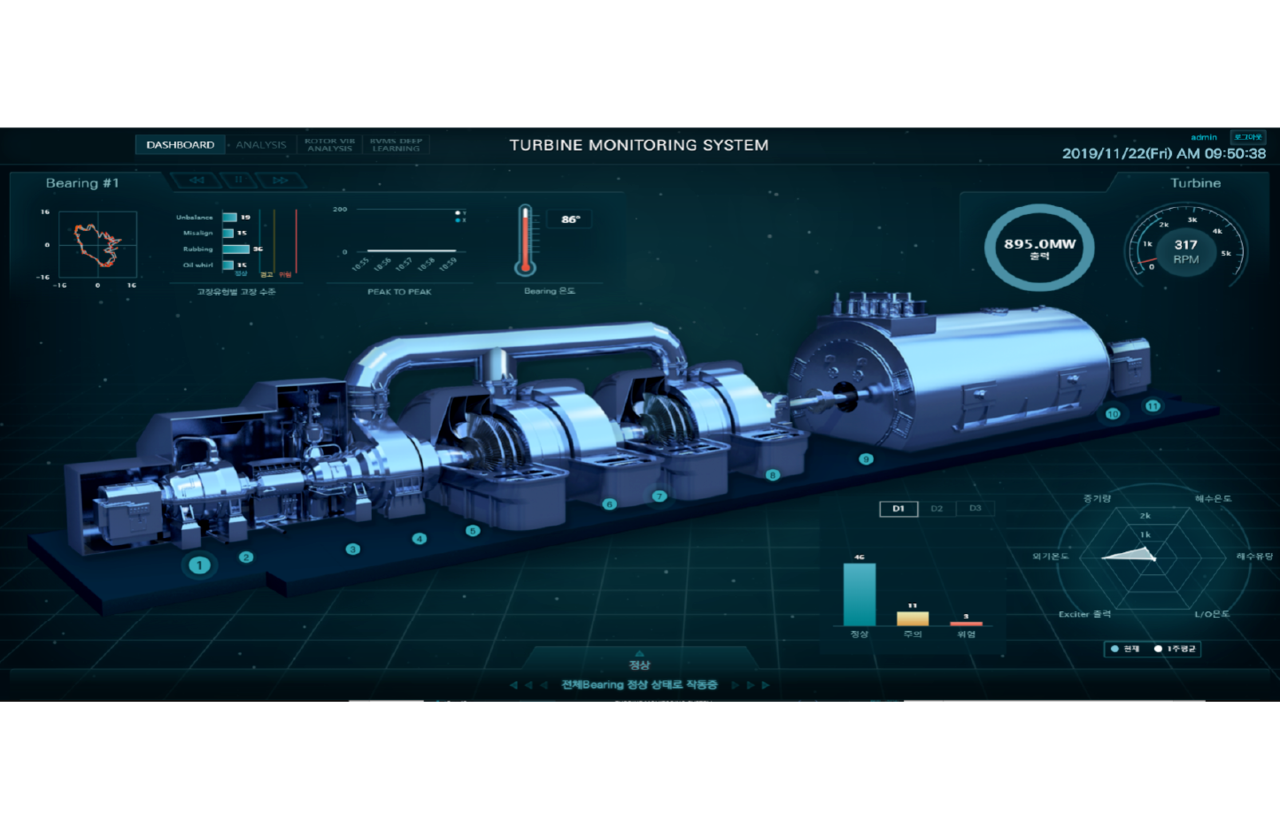Open the DASHBOARD tab

click(x=180, y=145)
